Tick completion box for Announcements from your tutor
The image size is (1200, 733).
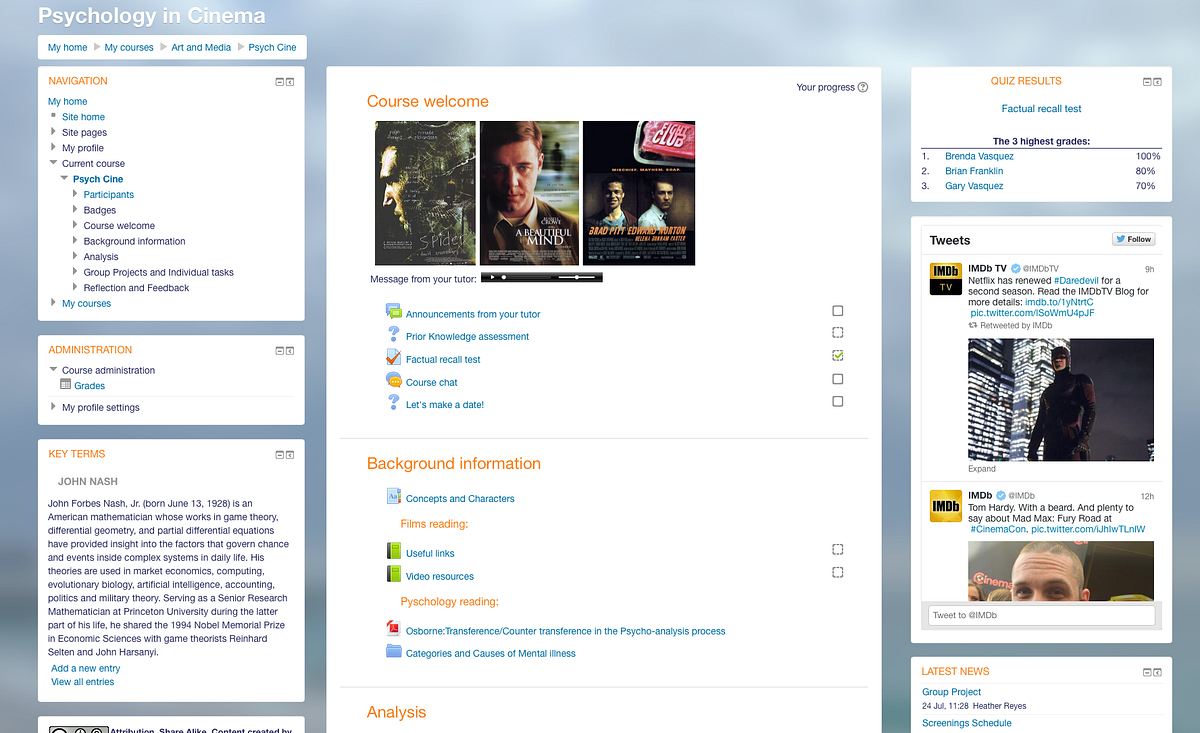pyautogui.click(x=838, y=311)
